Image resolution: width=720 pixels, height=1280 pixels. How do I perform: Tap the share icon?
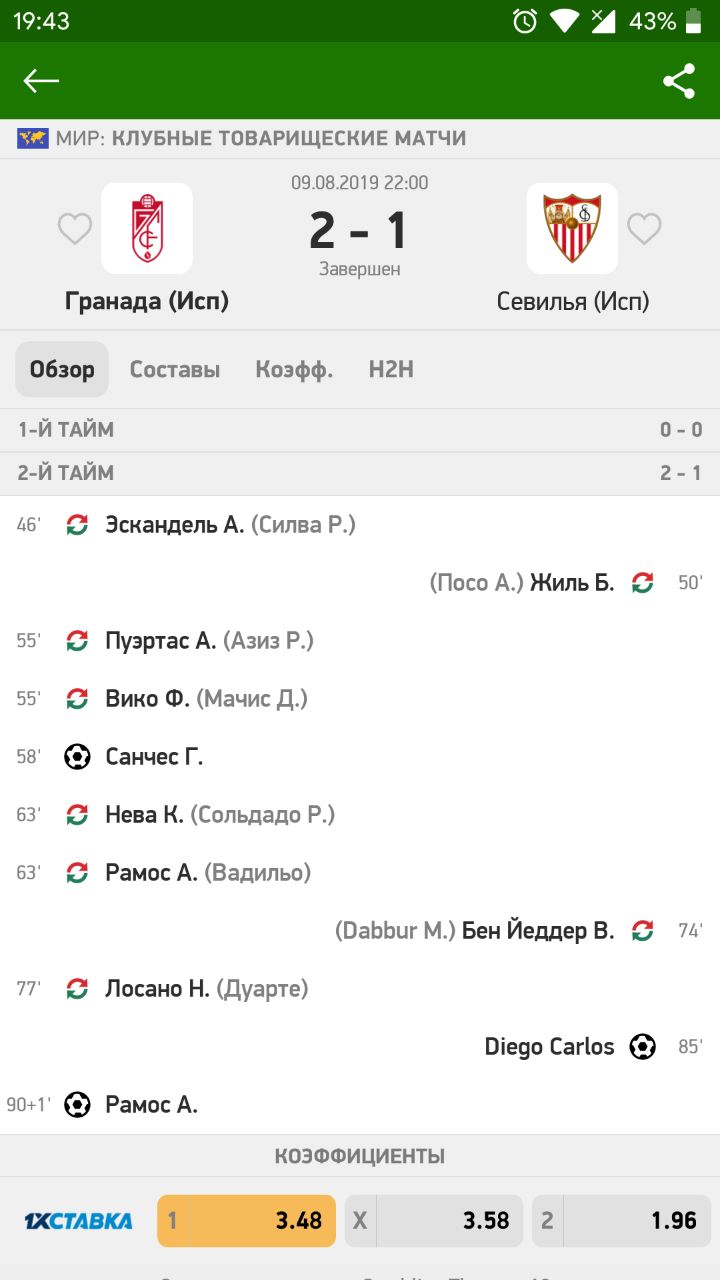(x=679, y=81)
